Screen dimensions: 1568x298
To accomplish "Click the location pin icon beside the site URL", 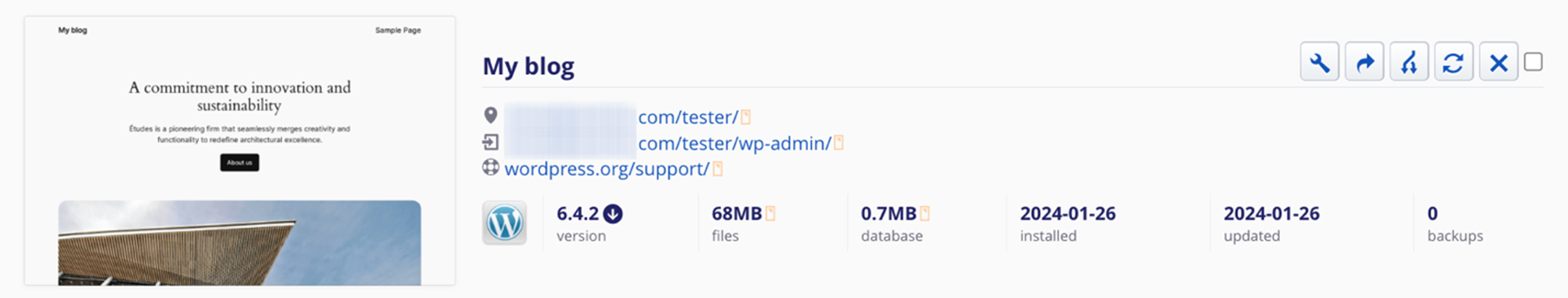I will (x=490, y=115).
